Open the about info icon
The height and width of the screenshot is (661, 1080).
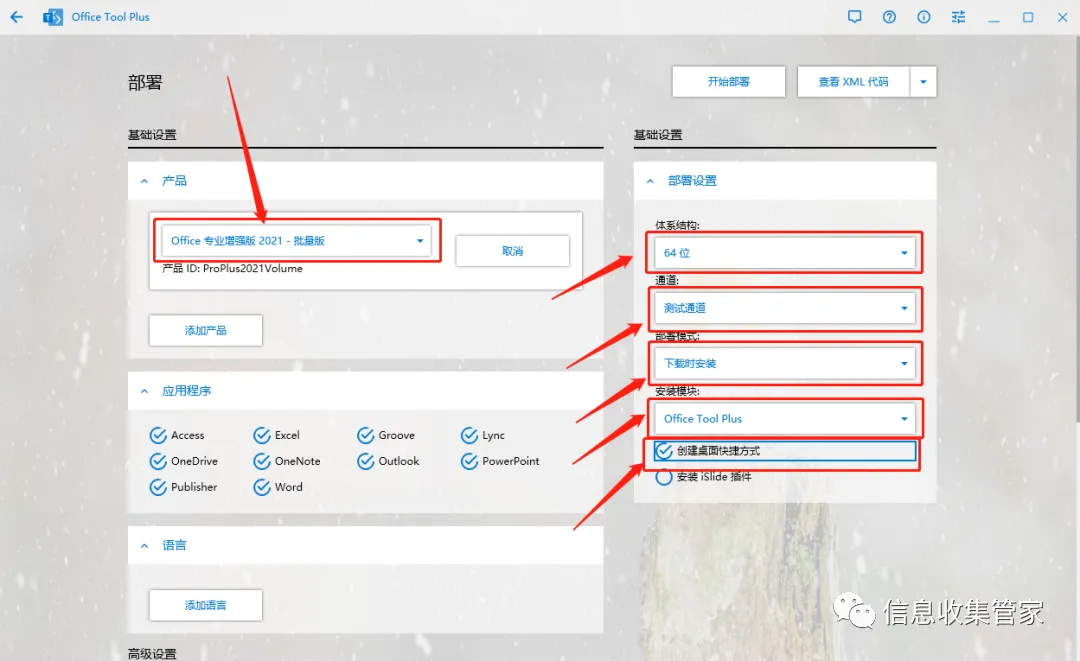coord(924,17)
